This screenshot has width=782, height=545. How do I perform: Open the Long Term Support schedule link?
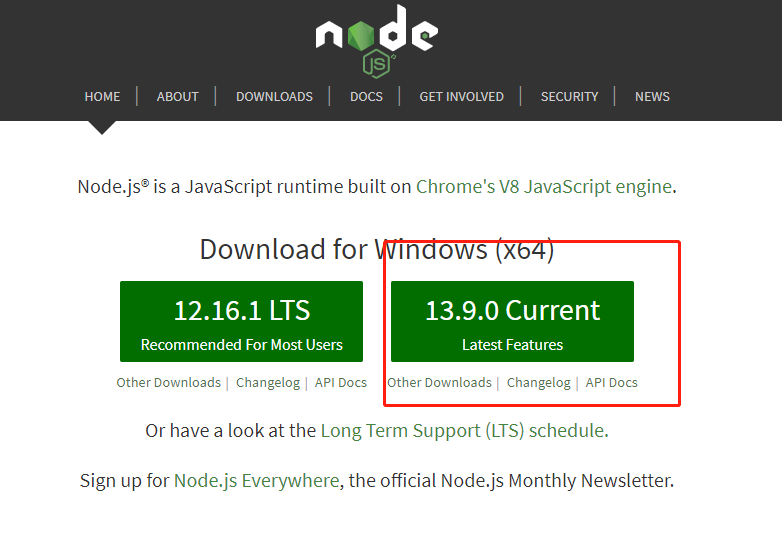(x=462, y=431)
